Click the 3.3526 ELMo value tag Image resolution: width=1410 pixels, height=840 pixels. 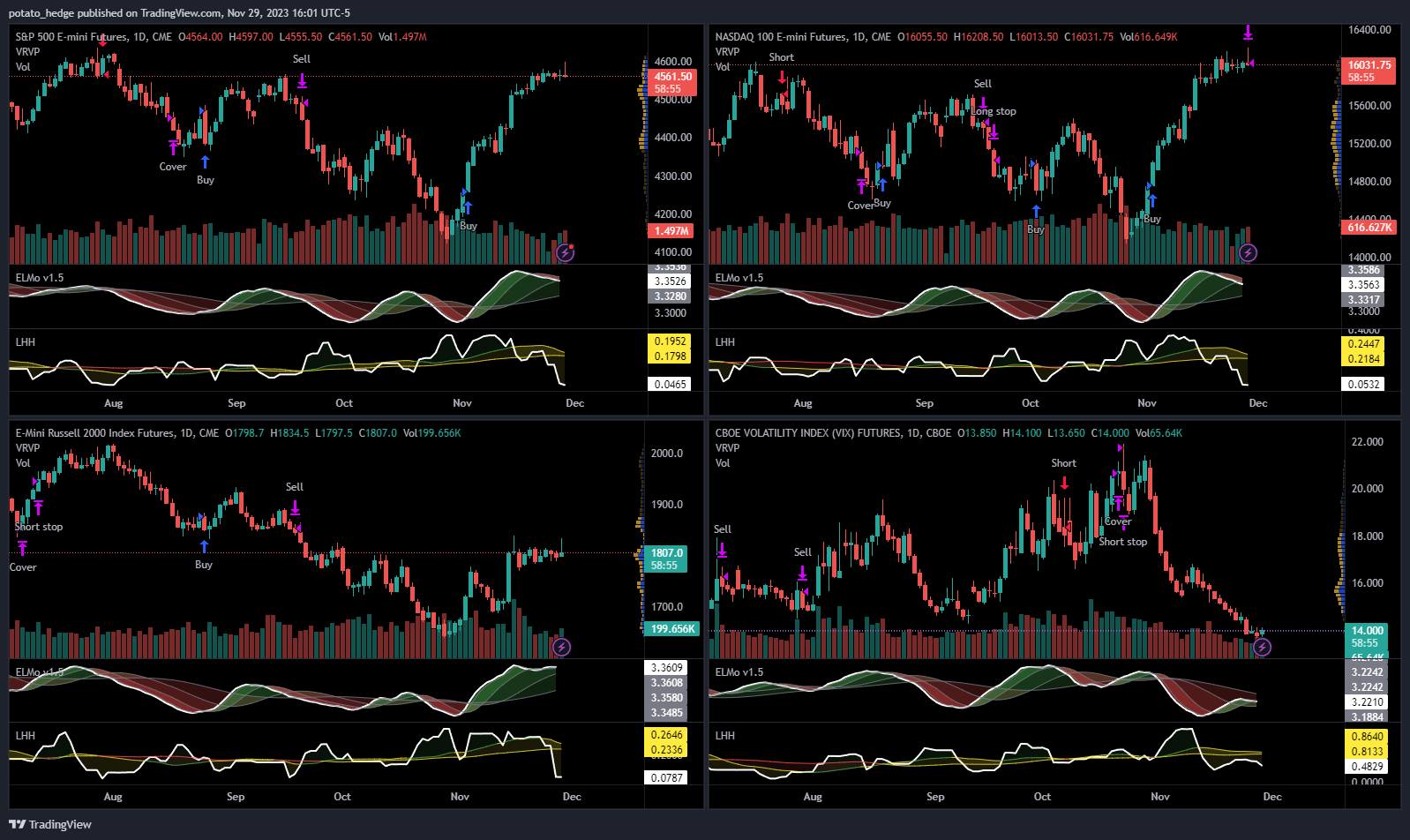(670, 281)
